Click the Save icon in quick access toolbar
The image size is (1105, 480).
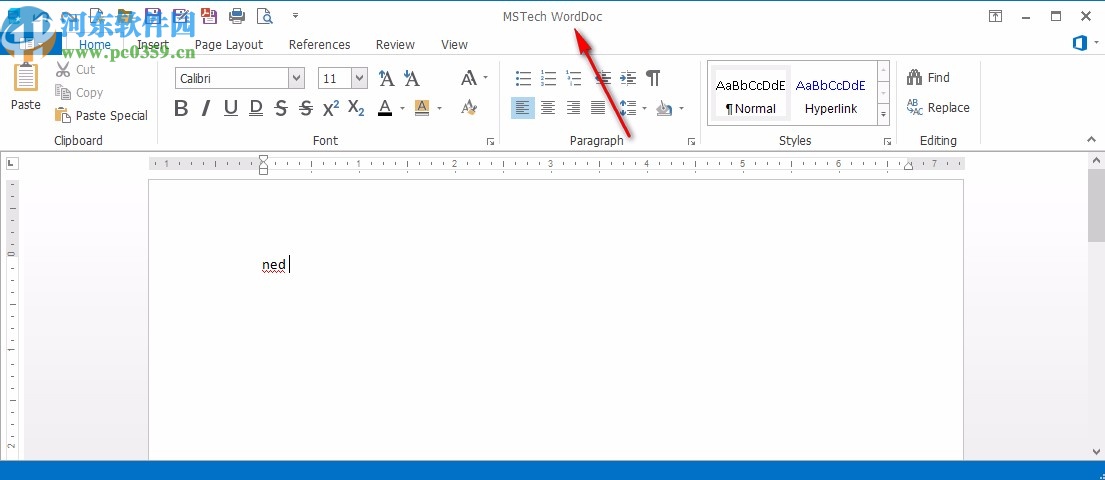tap(152, 16)
